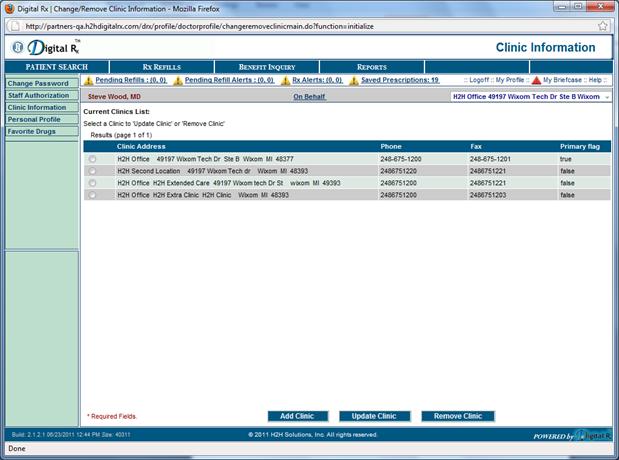Click the Saved Prescriptions warning icon
Image resolution: width=619 pixels, height=460 pixels.
[x=353, y=80]
